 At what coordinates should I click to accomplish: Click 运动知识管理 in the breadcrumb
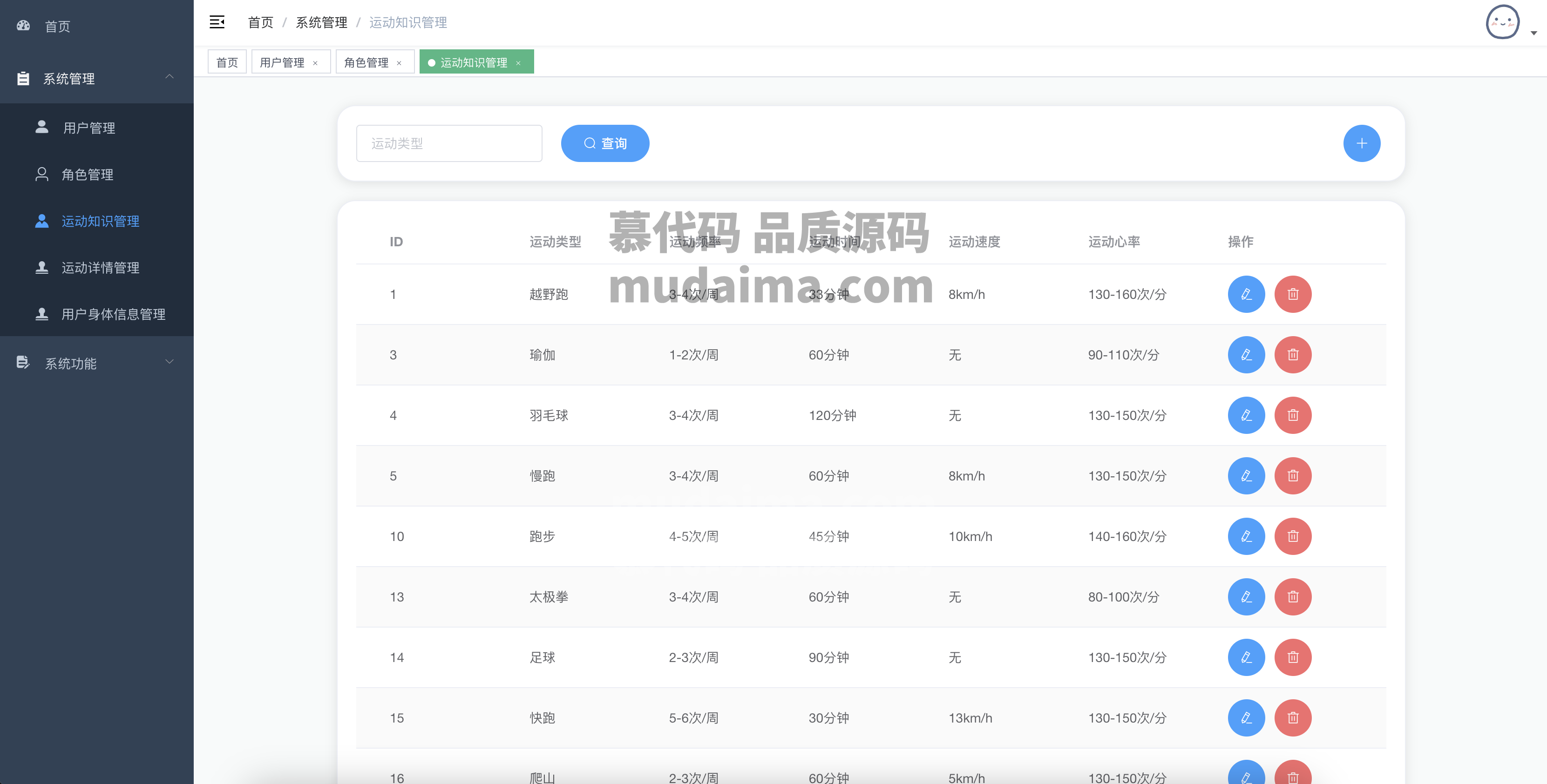pyautogui.click(x=408, y=23)
